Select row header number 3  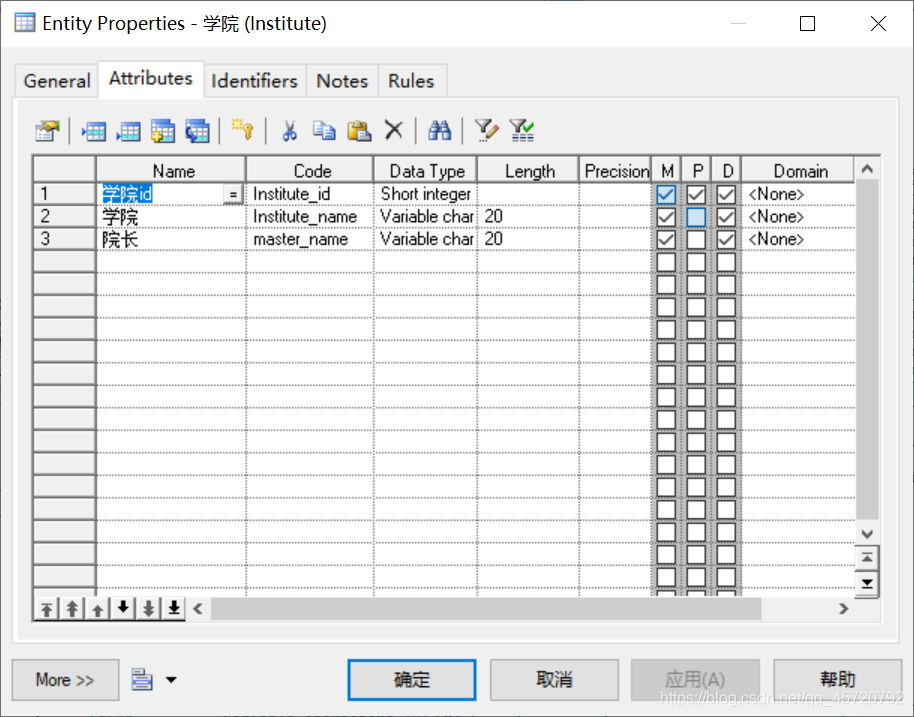click(64, 240)
